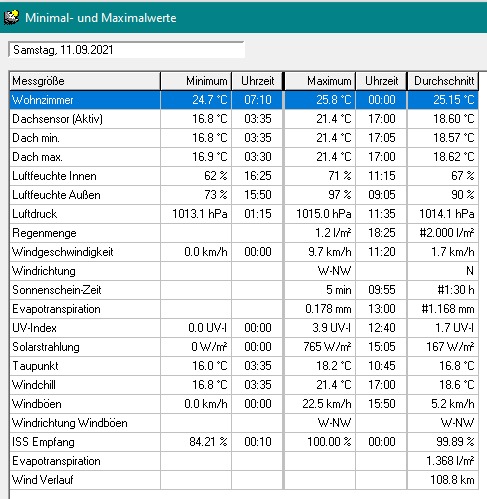Select the ISS Empfang row

coord(244,442)
